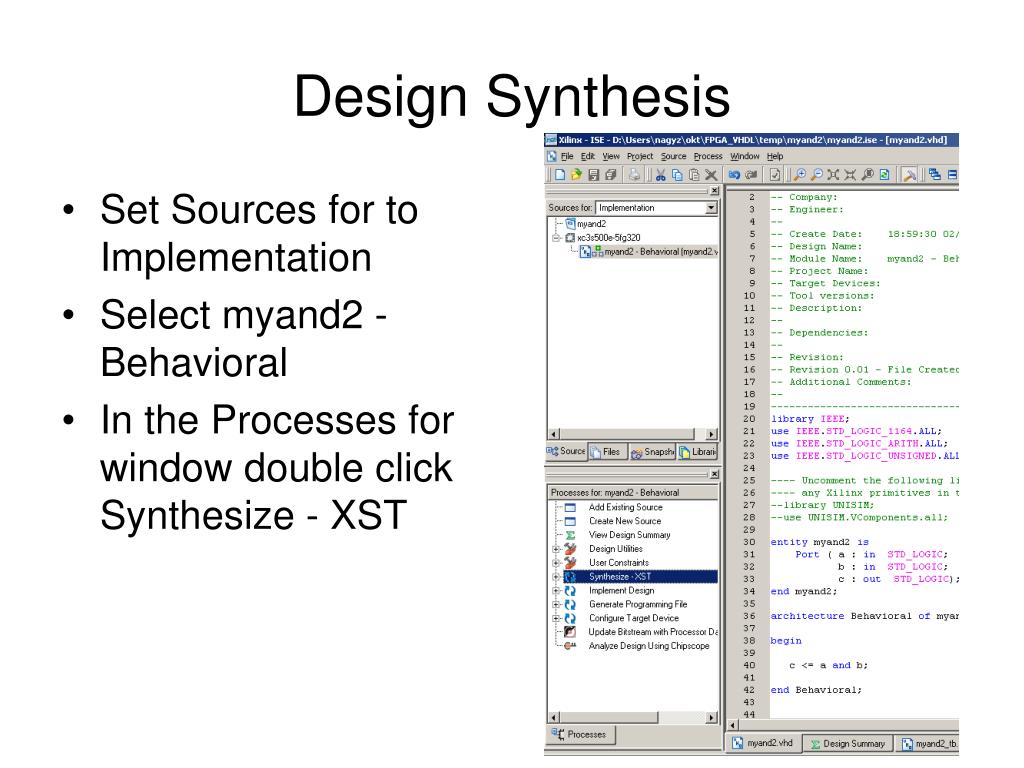Open the Project menu

pos(640,156)
